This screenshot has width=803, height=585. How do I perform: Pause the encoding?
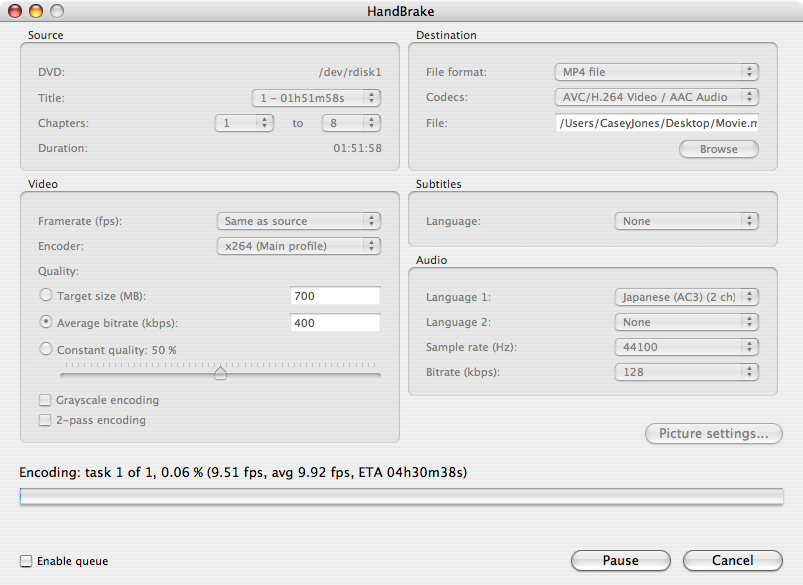[x=621, y=560]
